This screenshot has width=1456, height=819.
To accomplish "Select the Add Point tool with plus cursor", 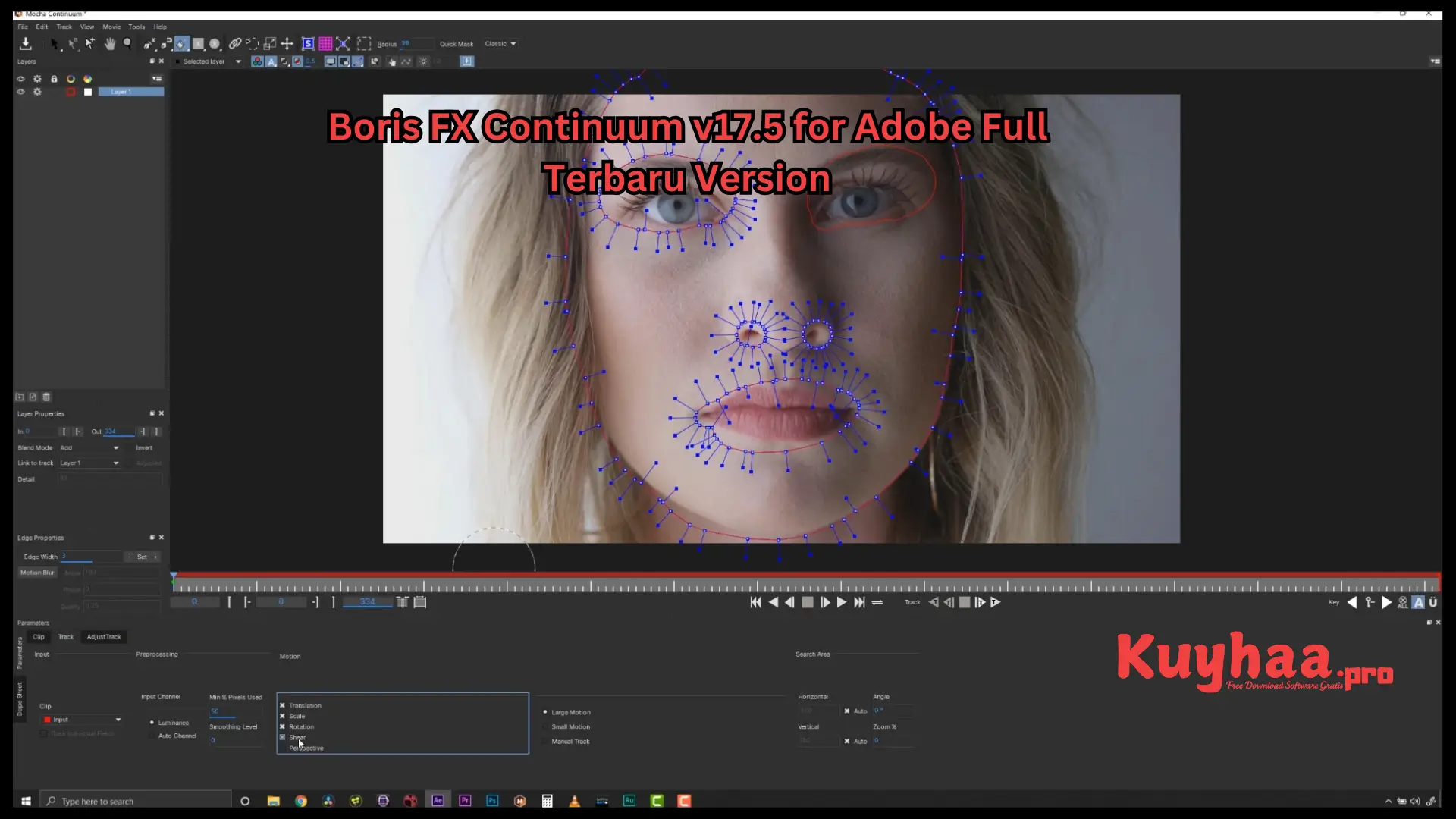I will pos(90,44).
